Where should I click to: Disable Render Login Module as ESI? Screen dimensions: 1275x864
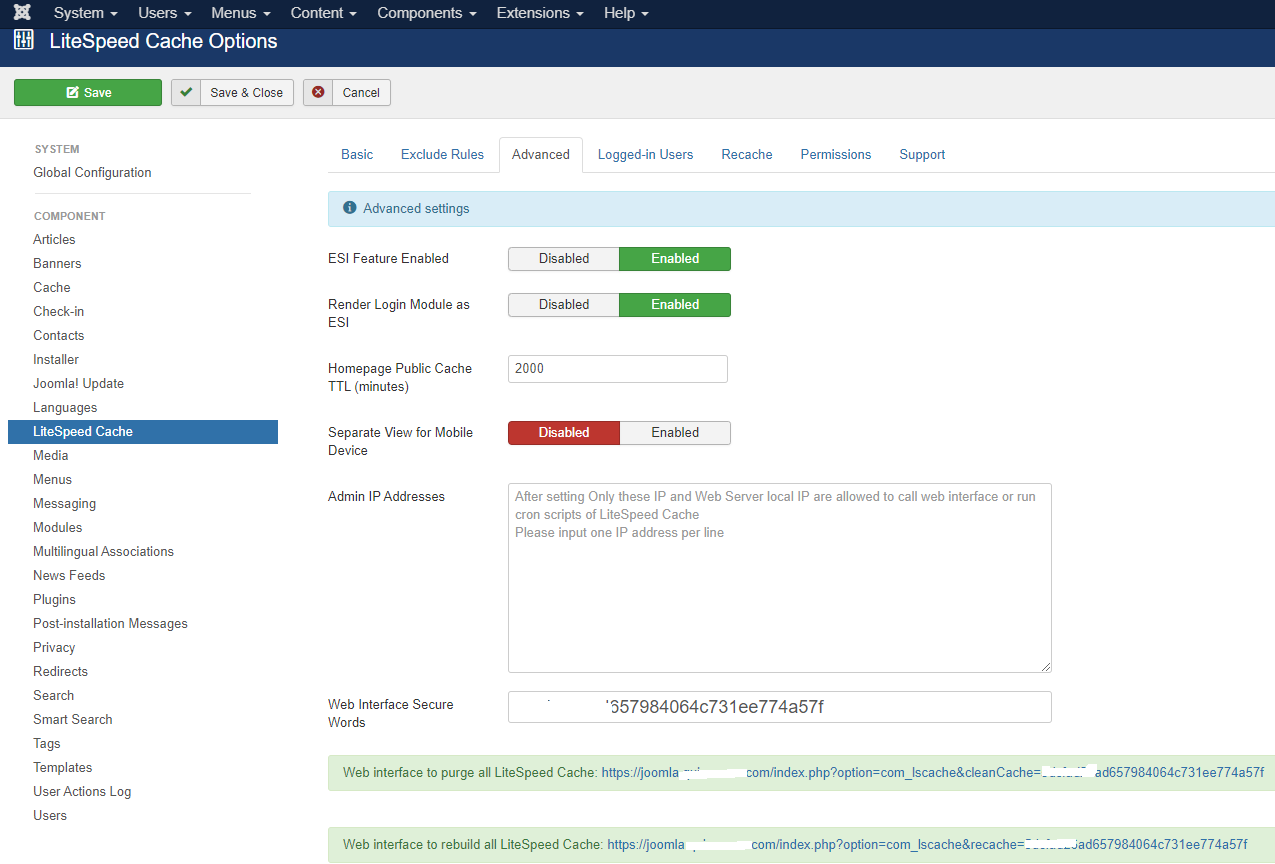coord(564,304)
